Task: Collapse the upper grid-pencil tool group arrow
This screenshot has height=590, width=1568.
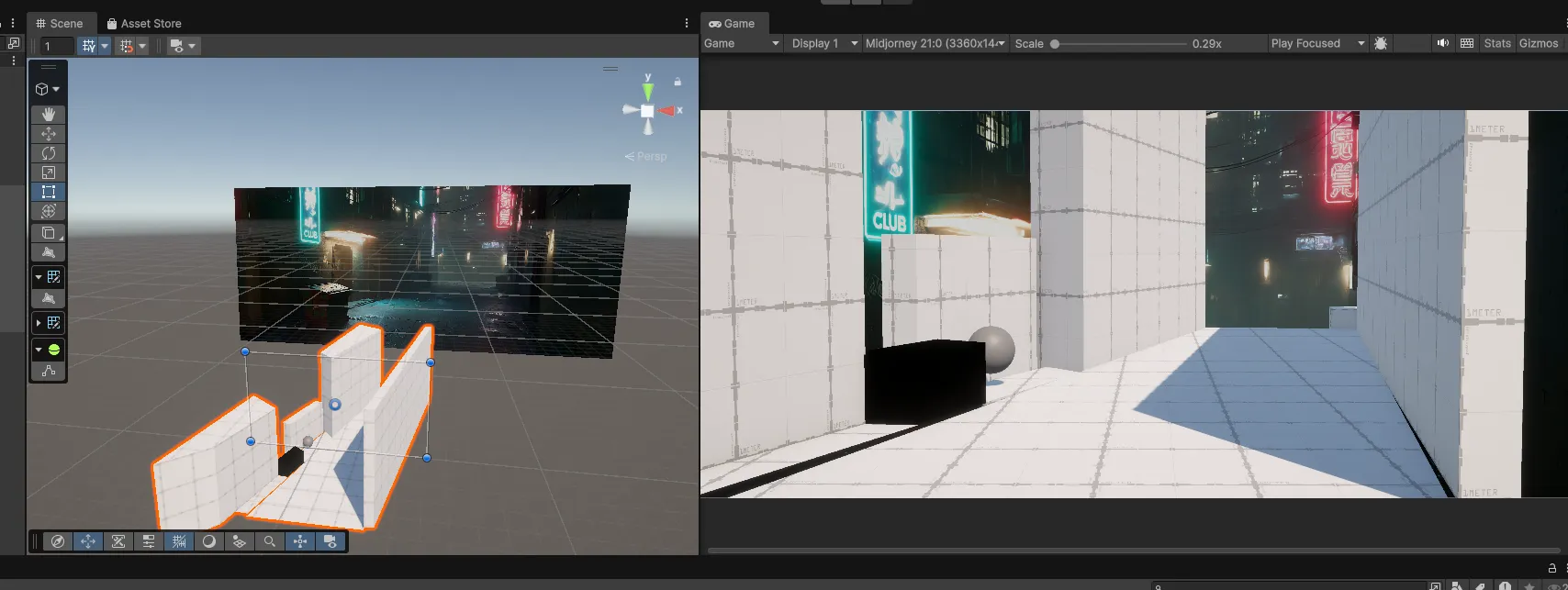Action: [39, 277]
